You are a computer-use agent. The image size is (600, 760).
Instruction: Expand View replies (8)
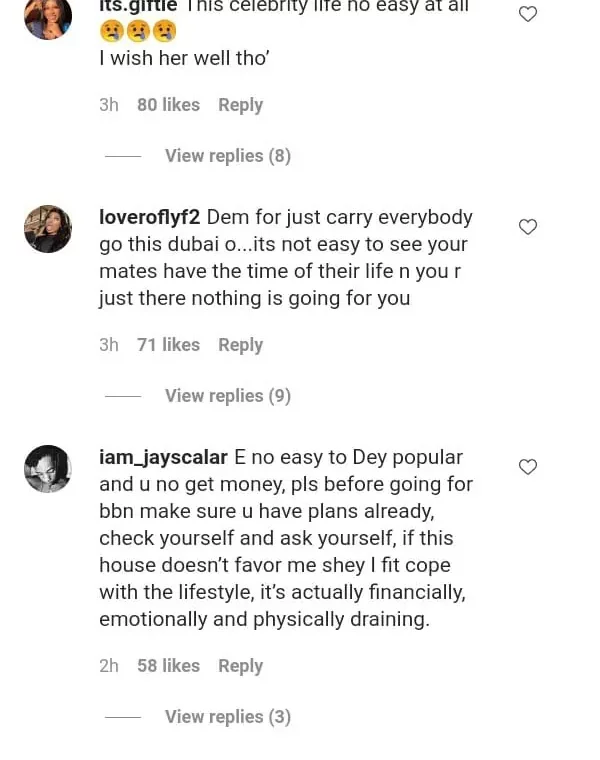tap(228, 156)
